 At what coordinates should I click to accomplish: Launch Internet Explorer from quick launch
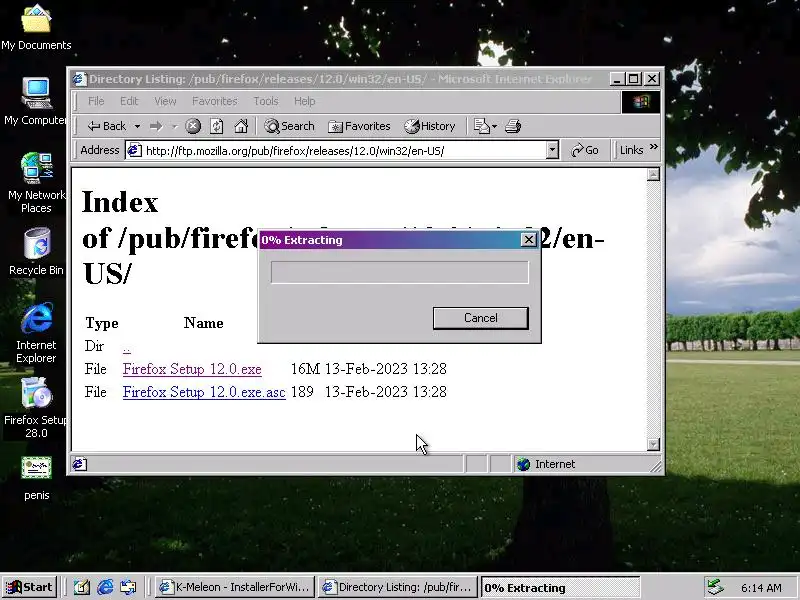[x=106, y=587]
